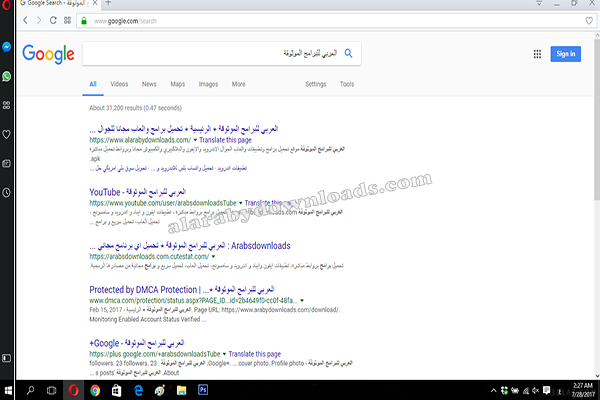Open Windows taskbar search icon

coord(30,390)
